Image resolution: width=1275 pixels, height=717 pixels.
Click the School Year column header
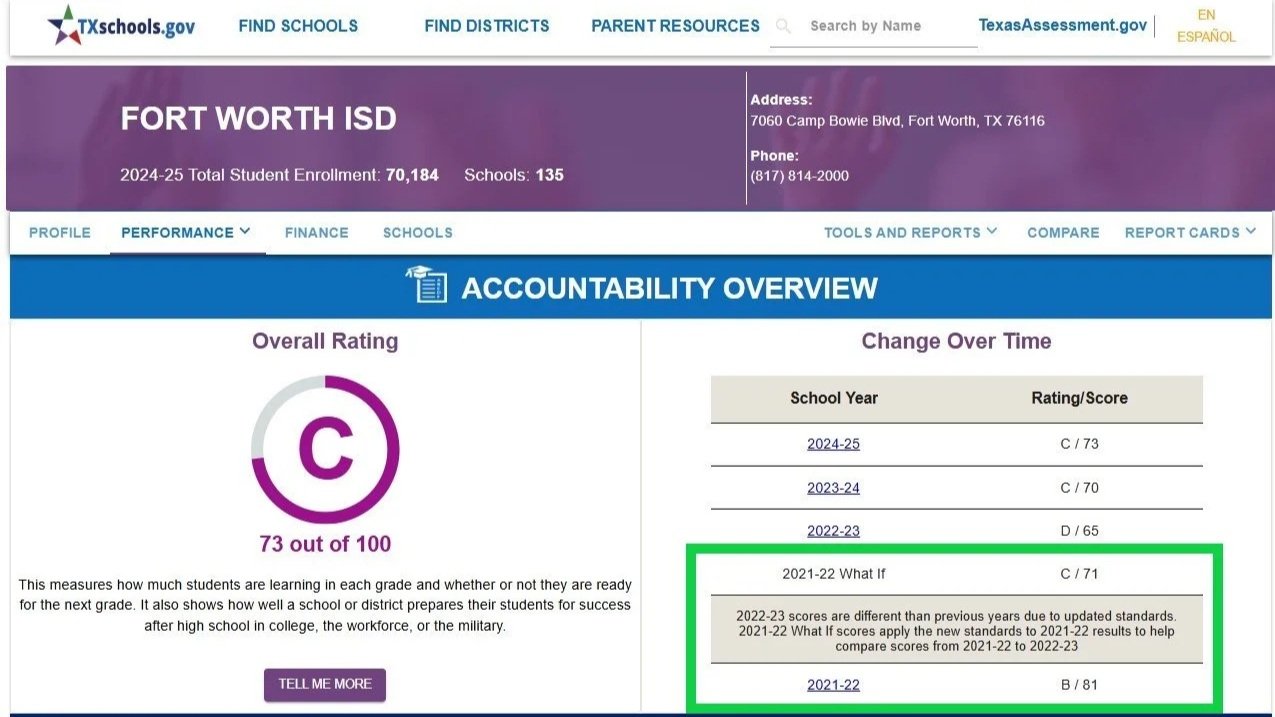(834, 398)
